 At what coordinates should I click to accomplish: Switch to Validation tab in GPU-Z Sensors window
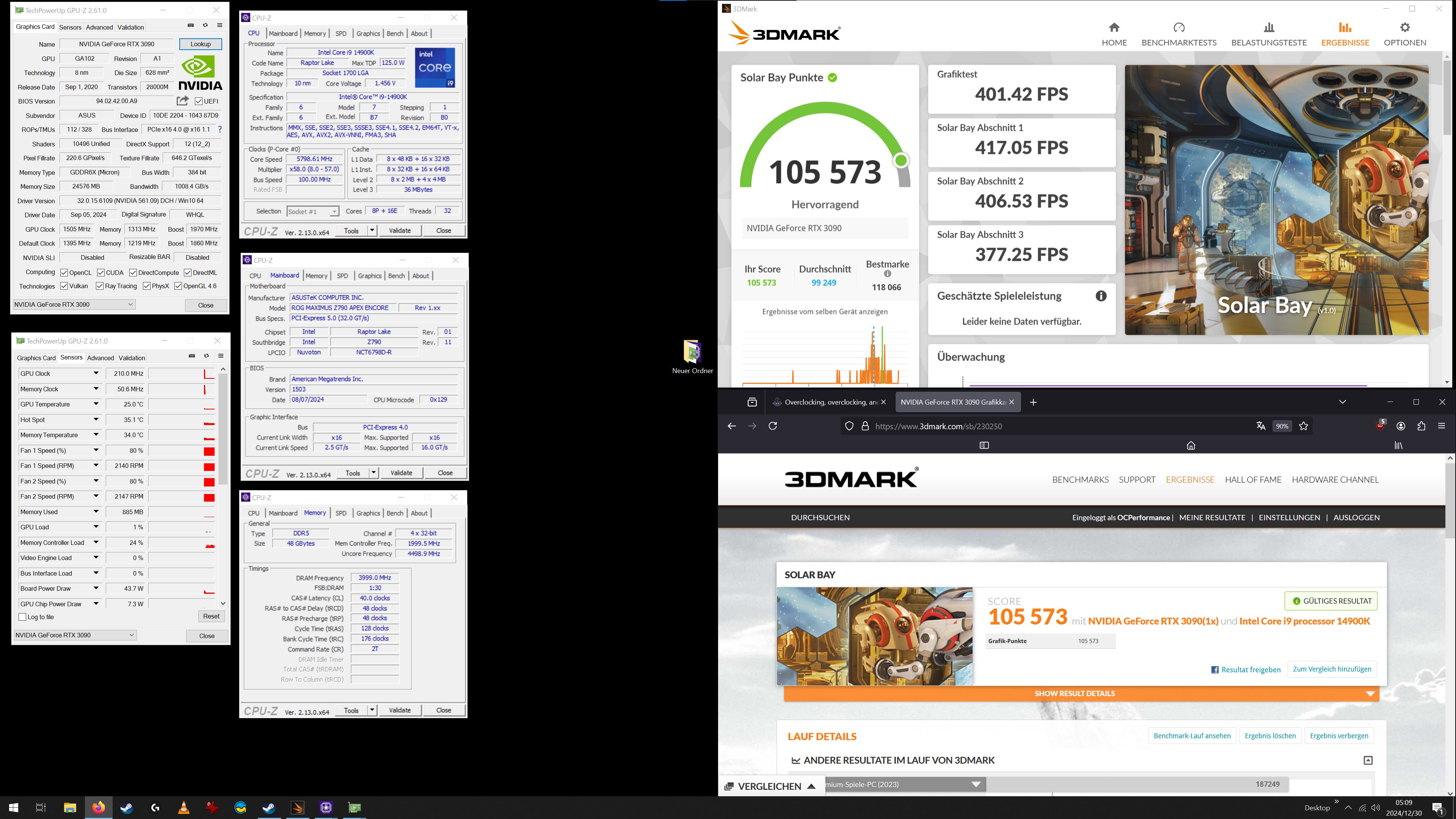click(132, 358)
